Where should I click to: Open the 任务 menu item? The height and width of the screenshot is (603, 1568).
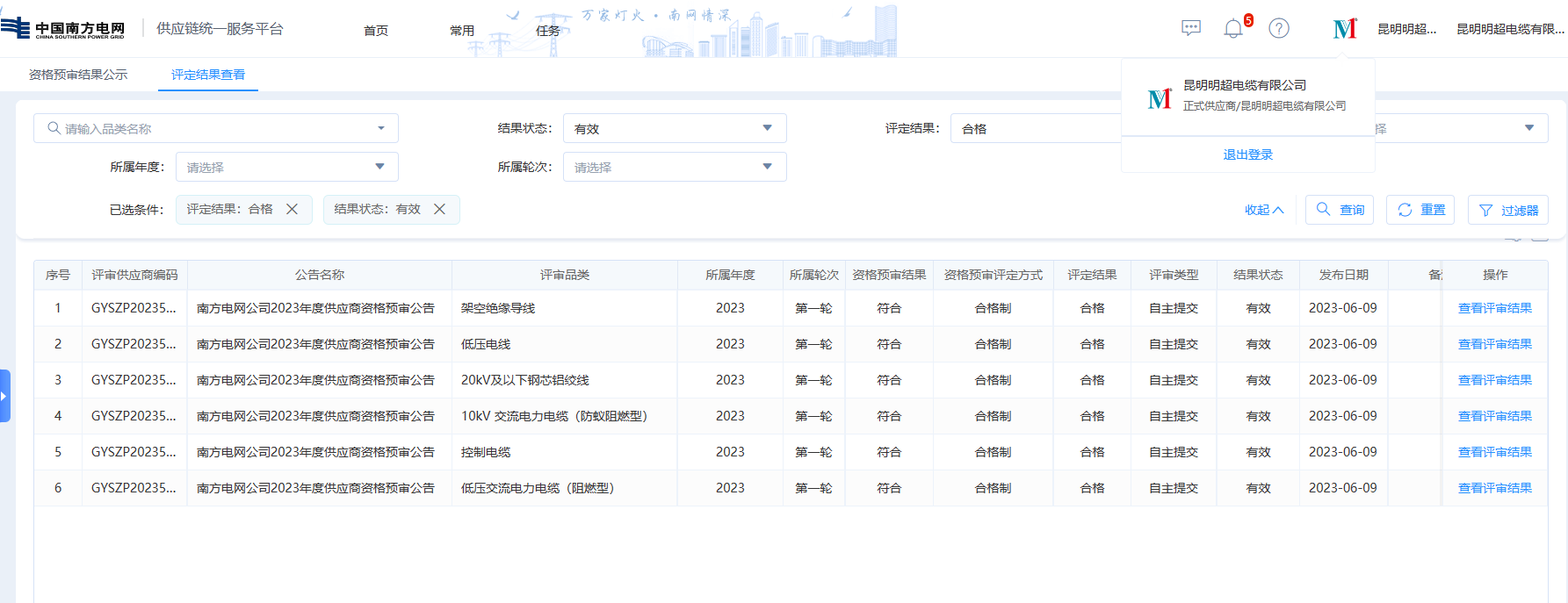point(548,31)
